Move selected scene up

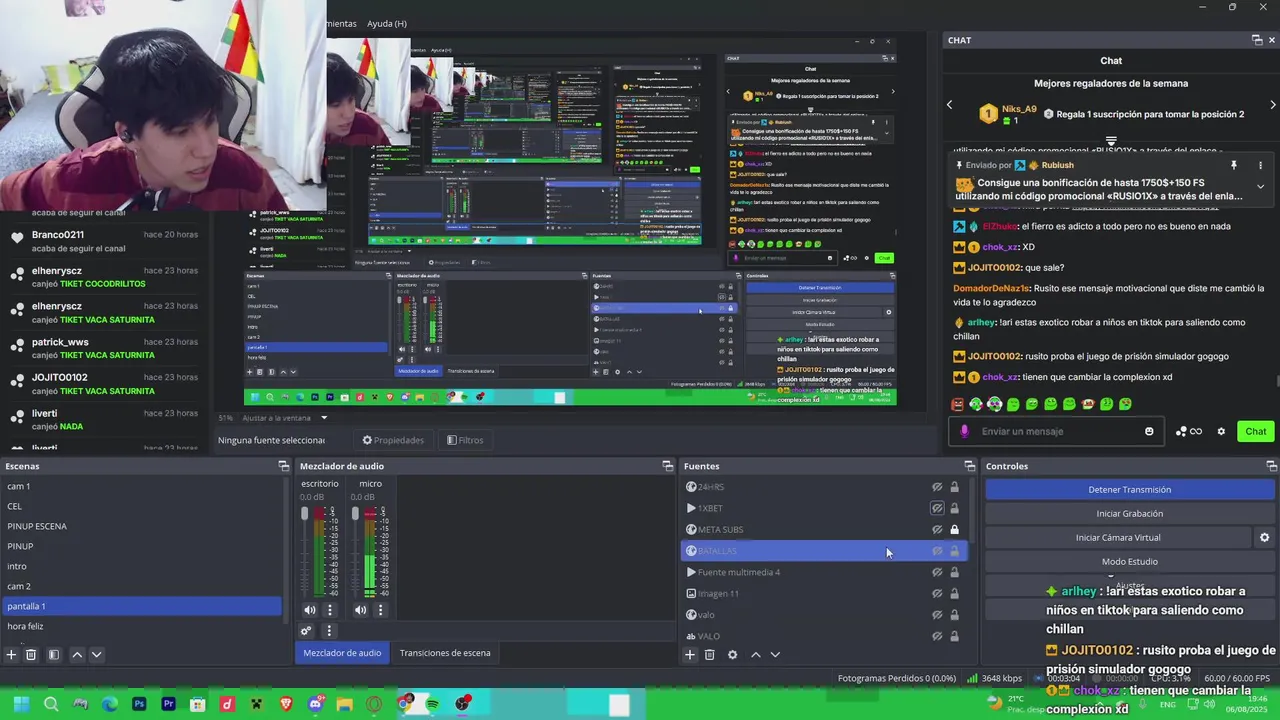pyautogui.click(x=77, y=655)
